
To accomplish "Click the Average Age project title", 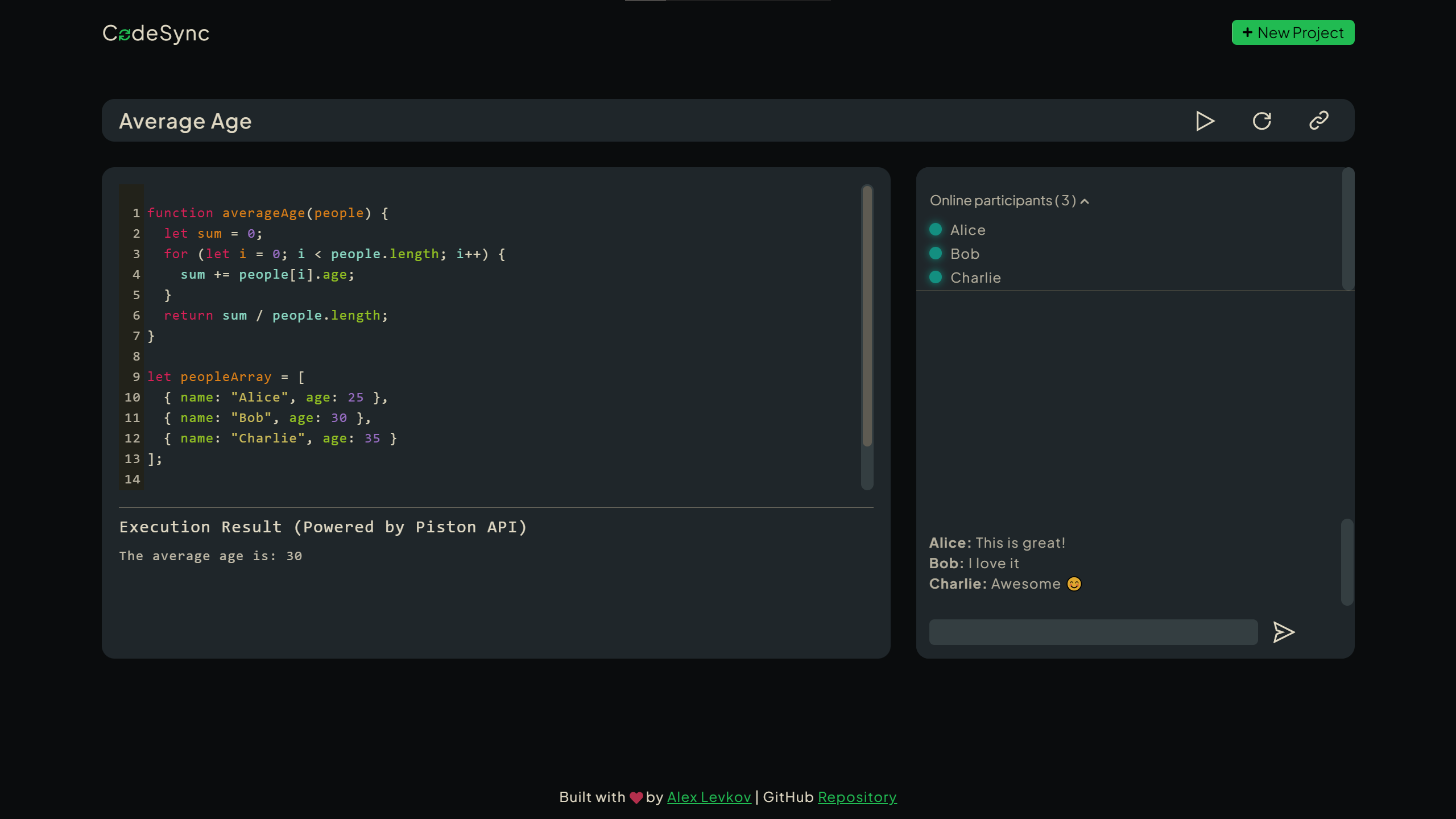I will [185, 121].
